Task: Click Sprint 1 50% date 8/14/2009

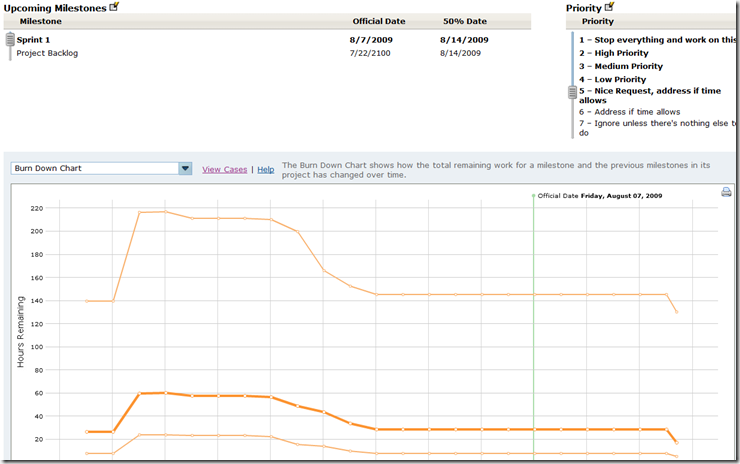Action: tap(464, 40)
